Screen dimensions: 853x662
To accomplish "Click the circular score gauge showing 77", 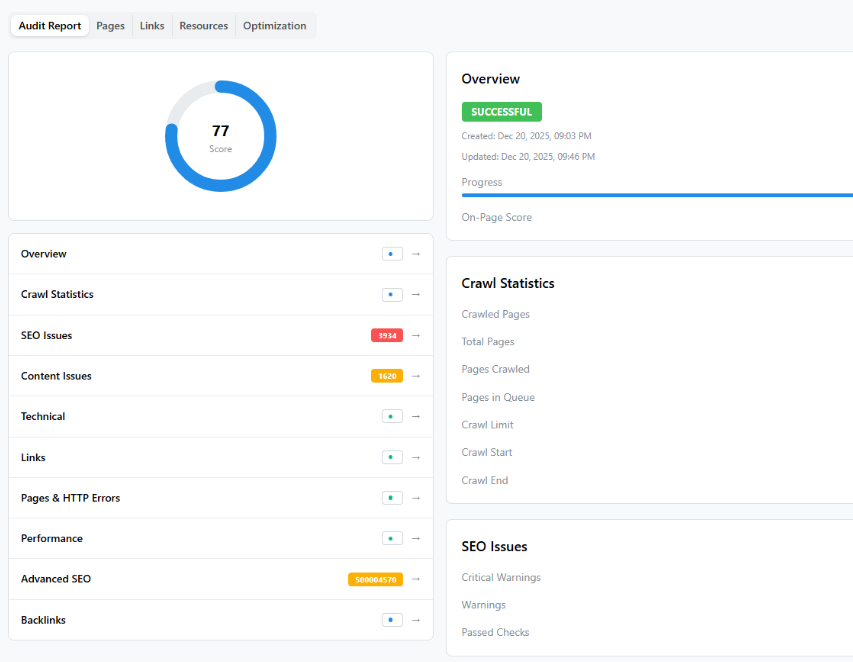I will pyautogui.click(x=221, y=135).
